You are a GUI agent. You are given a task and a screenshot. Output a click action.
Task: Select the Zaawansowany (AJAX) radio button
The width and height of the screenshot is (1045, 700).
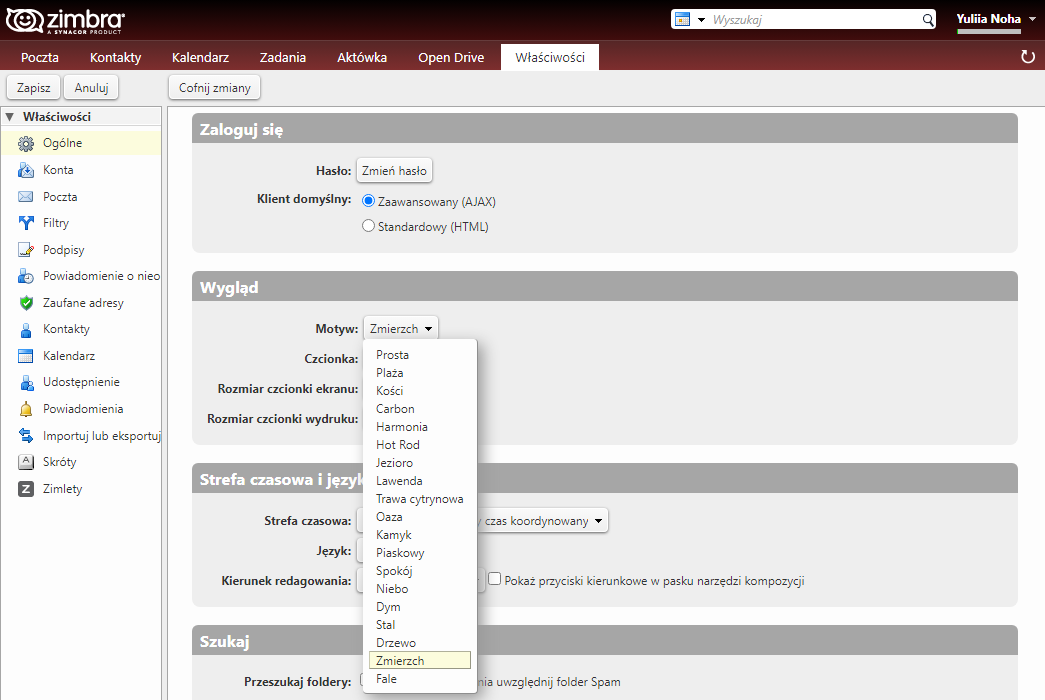(x=368, y=201)
